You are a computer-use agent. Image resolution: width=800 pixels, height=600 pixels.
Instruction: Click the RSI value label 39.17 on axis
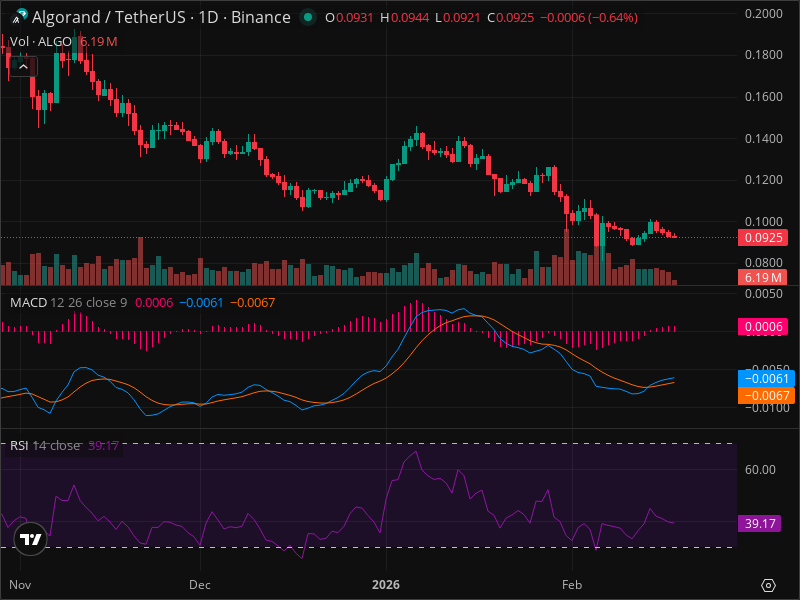pyautogui.click(x=760, y=523)
